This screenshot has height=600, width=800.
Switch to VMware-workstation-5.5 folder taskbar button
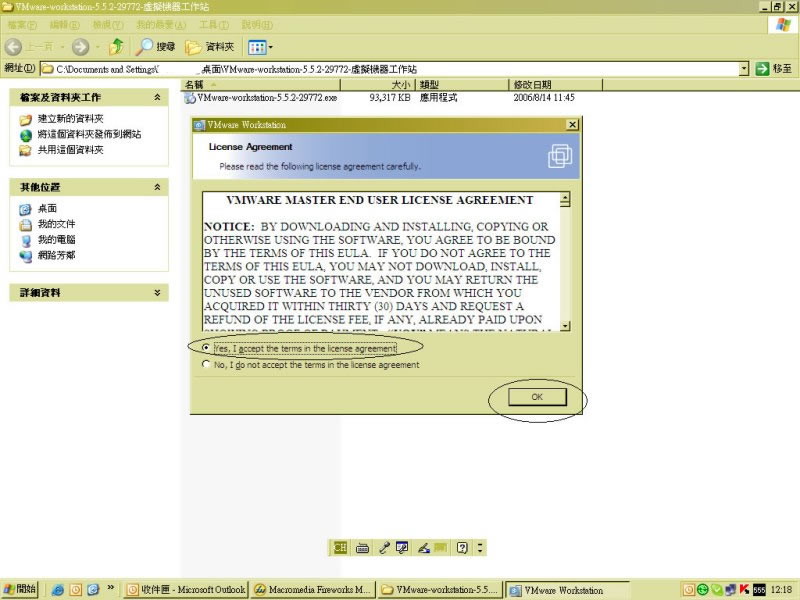click(x=440, y=590)
